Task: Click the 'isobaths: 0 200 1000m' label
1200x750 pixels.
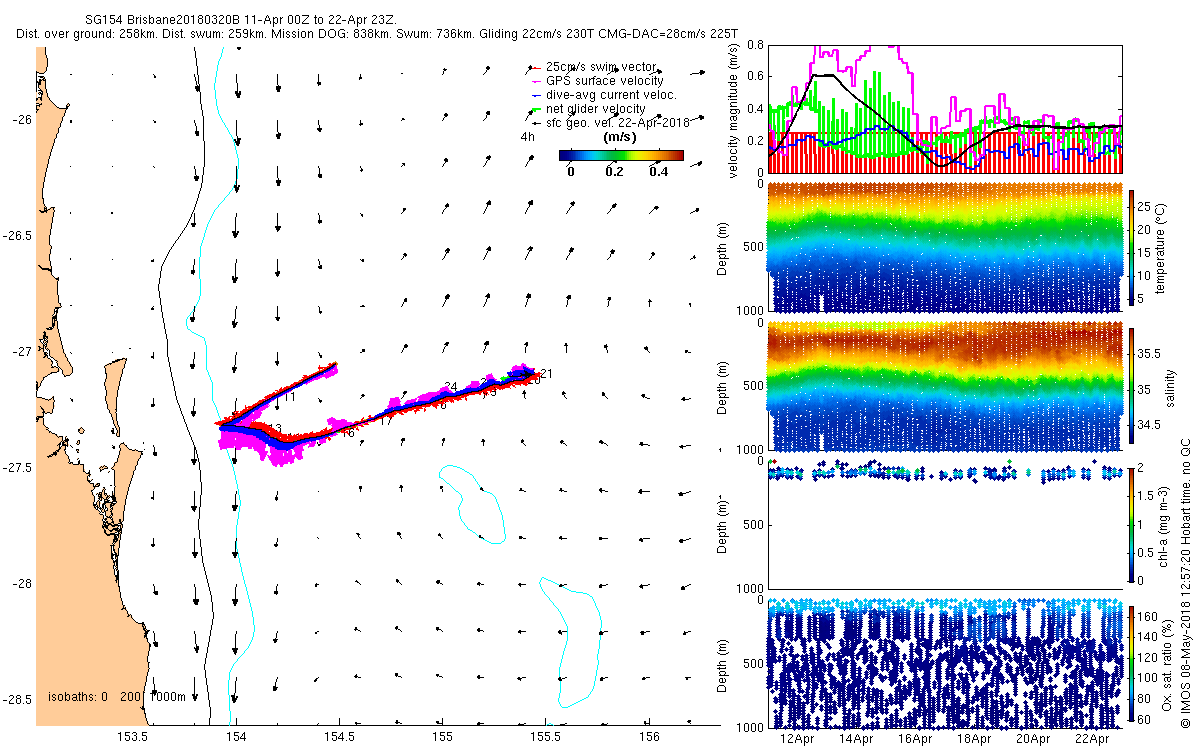Action: (x=117, y=697)
